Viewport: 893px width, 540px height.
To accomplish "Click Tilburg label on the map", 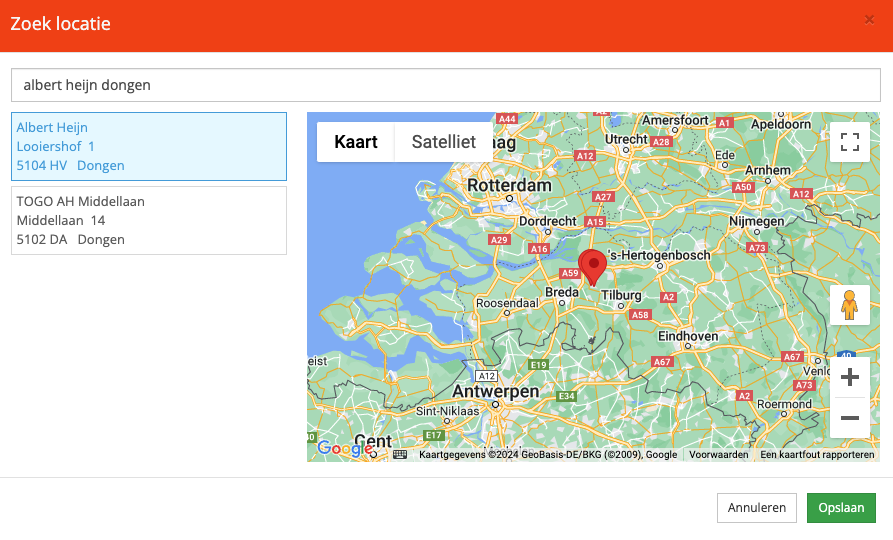I will (621, 295).
